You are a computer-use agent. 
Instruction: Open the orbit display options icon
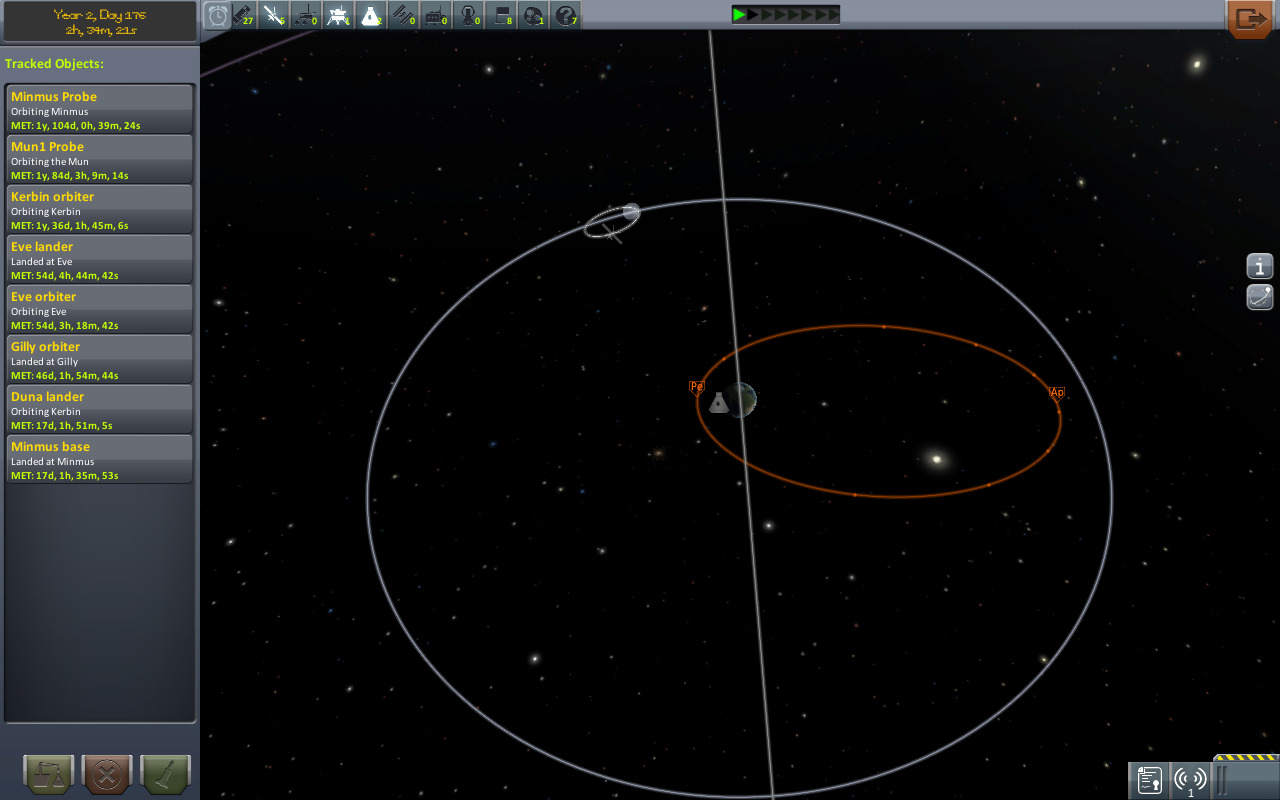[1259, 296]
